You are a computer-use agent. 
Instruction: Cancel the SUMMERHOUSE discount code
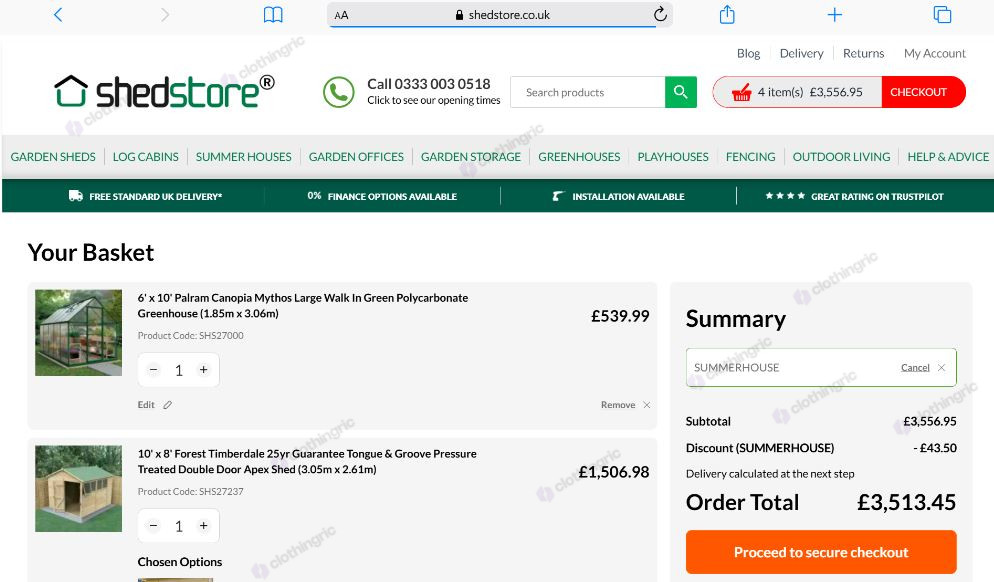915,368
